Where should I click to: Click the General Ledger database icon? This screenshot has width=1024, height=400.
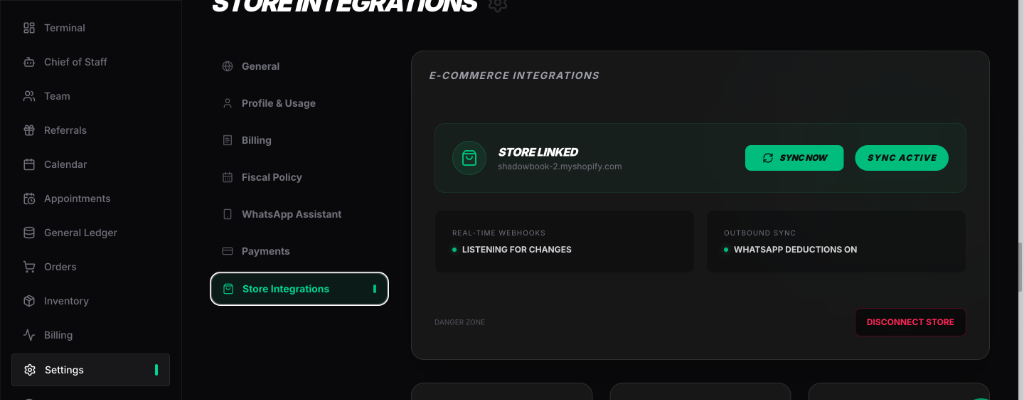pos(29,233)
